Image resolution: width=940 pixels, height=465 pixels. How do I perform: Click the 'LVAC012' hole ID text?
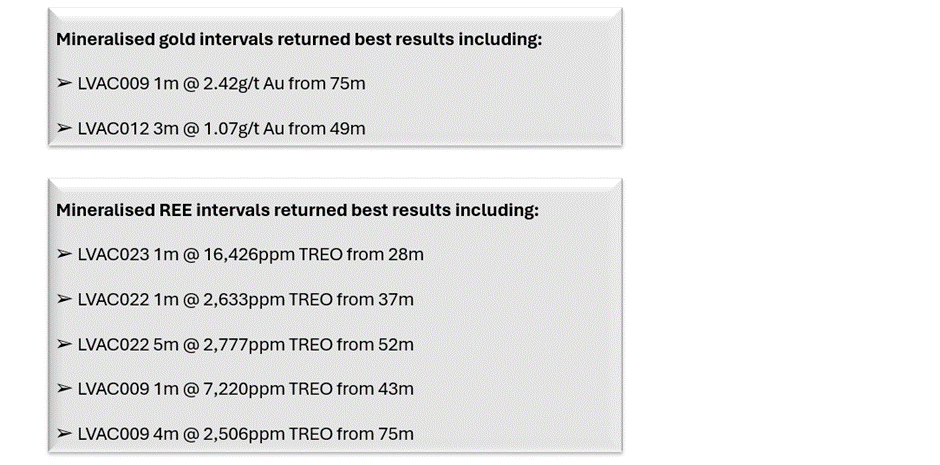[113, 129]
